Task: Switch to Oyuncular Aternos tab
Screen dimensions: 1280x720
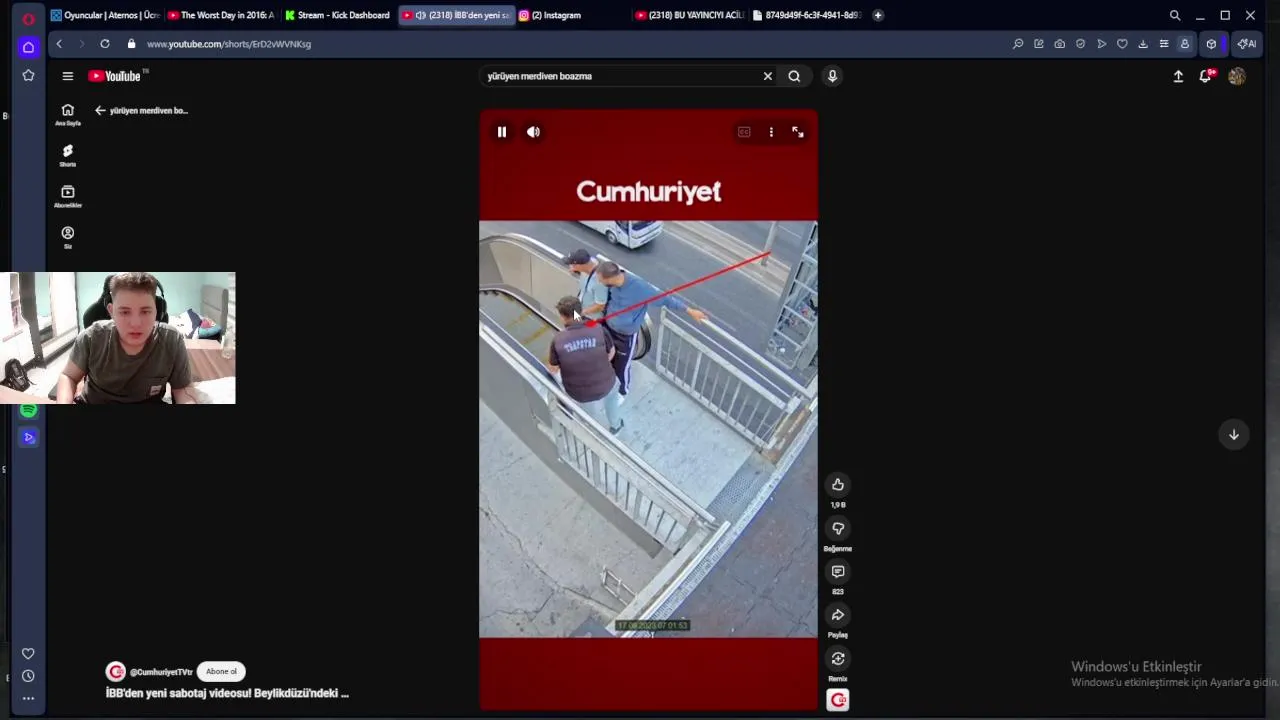Action: [105, 15]
